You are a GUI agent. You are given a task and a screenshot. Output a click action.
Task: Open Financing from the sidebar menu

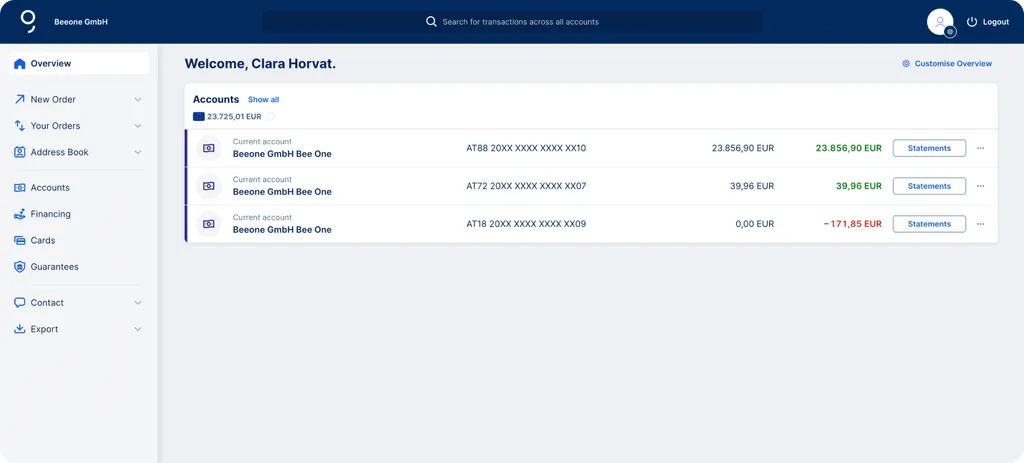[x=51, y=214]
